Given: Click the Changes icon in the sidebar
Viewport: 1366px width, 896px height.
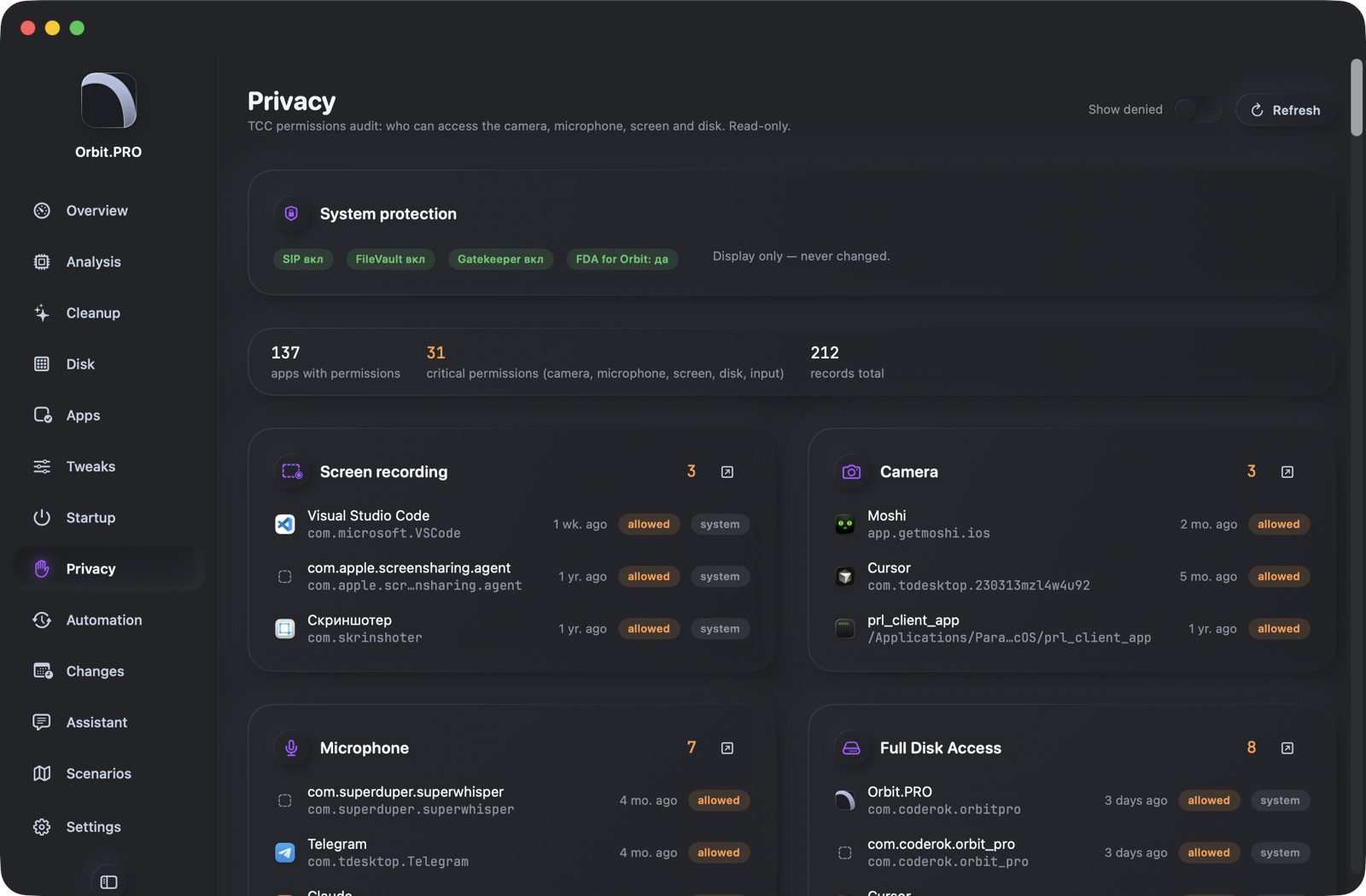Looking at the screenshot, I should (43, 672).
